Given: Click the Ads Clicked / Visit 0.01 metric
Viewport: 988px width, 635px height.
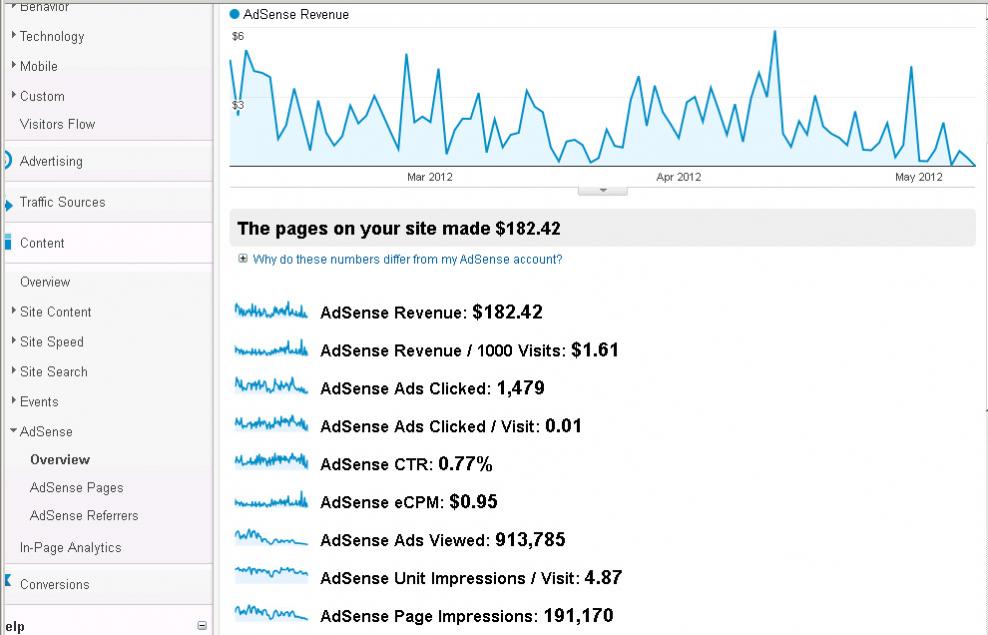Looking at the screenshot, I should click(x=451, y=426).
